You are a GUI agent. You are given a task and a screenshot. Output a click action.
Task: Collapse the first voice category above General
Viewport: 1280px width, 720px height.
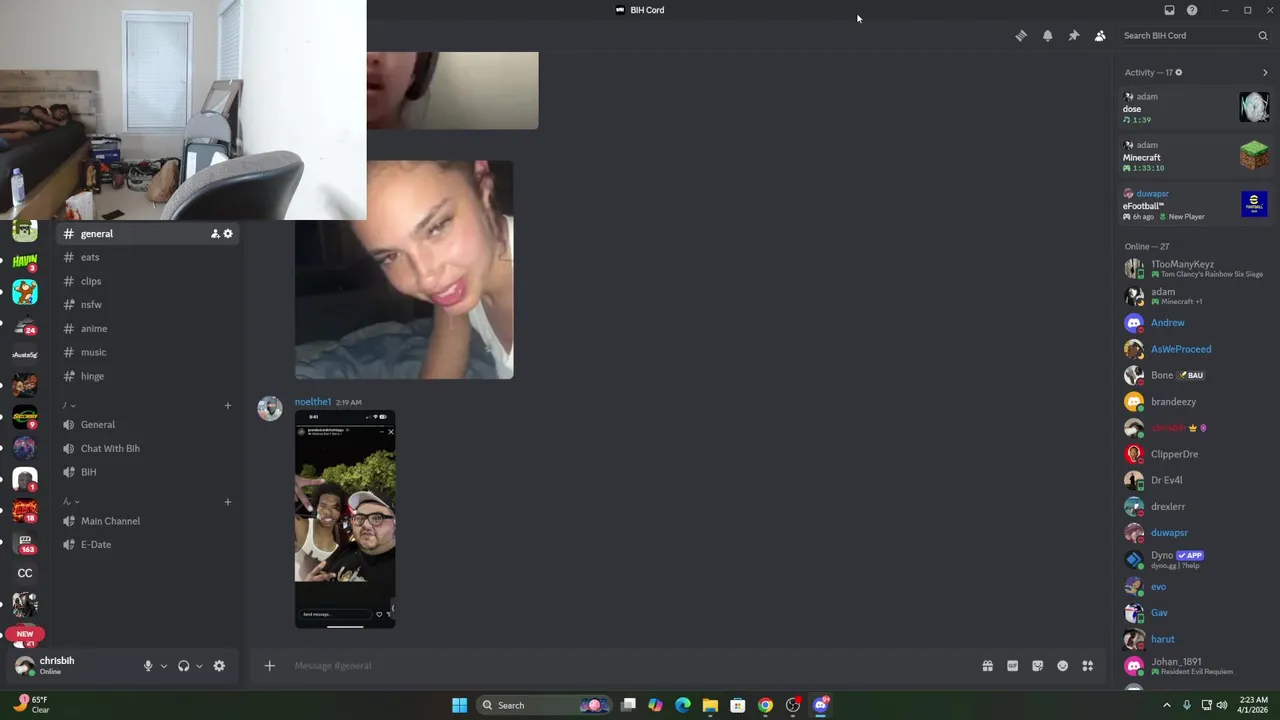point(70,405)
